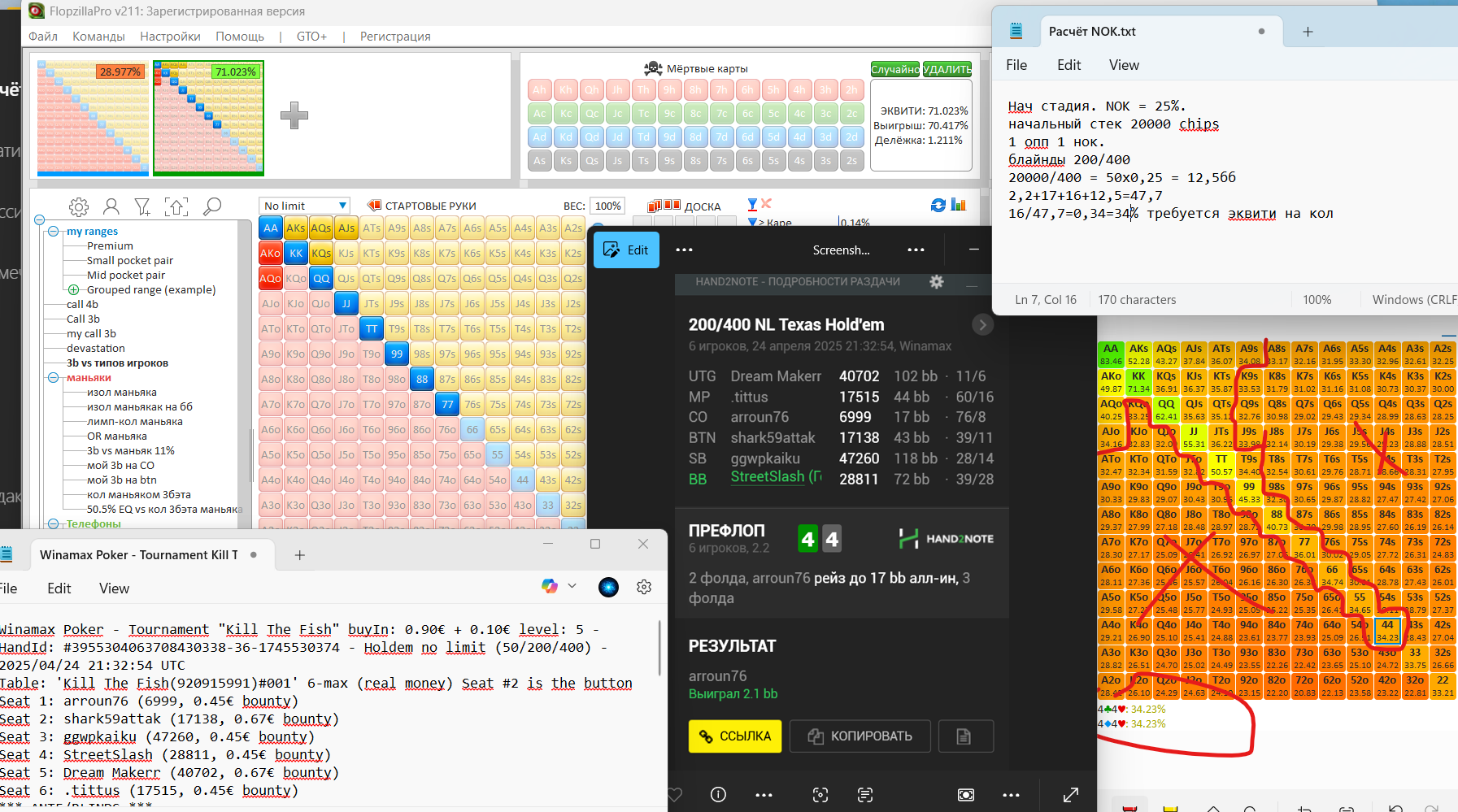This screenshot has height=812, width=1458.
Task: Click the round blue account icon in Winamax Notepad
Action: point(608,587)
